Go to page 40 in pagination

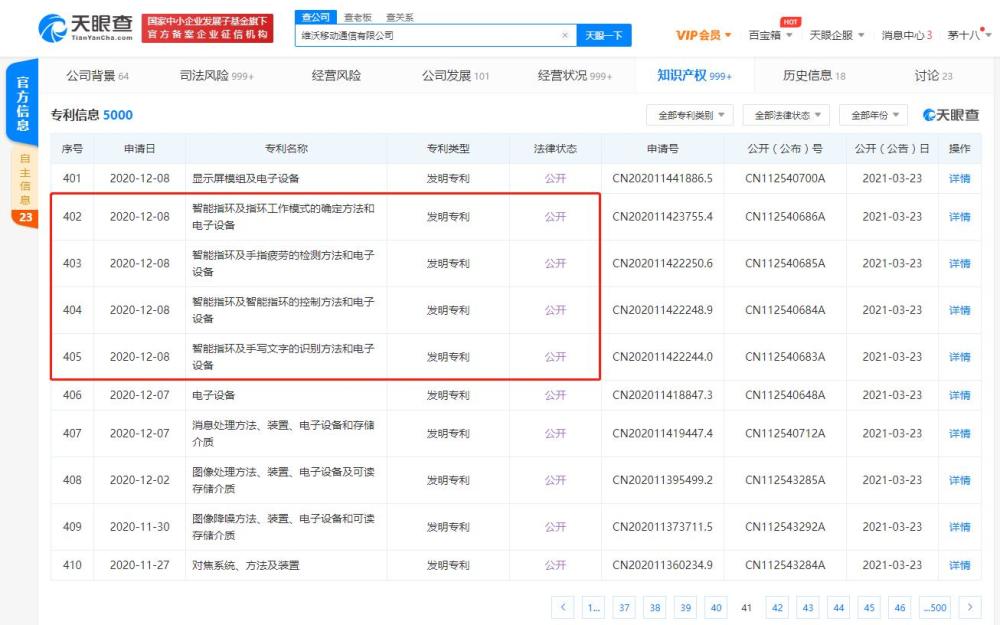tap(716, 607)
